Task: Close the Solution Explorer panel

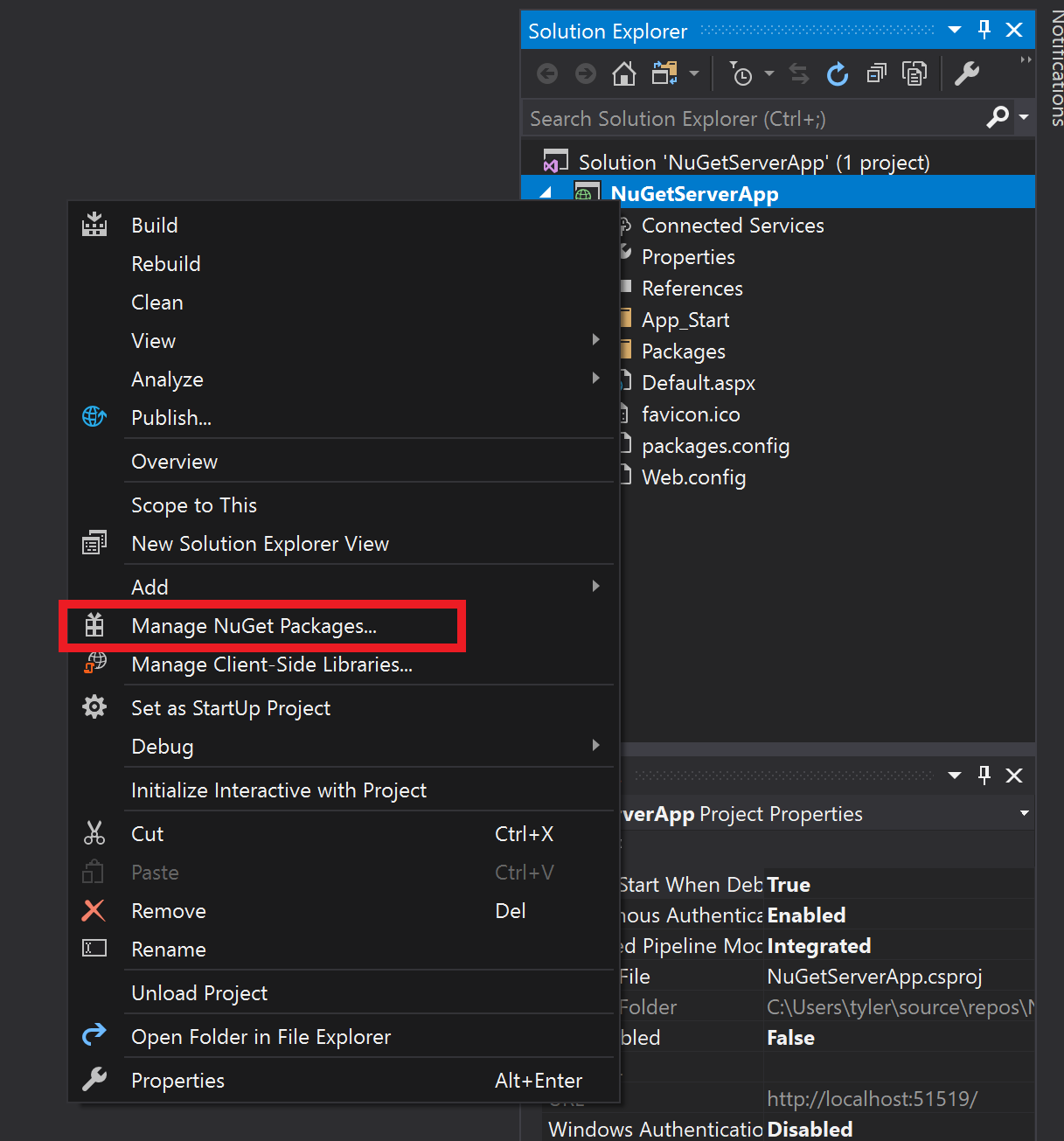Action: pyautogui.click(x=1014, y=31)
